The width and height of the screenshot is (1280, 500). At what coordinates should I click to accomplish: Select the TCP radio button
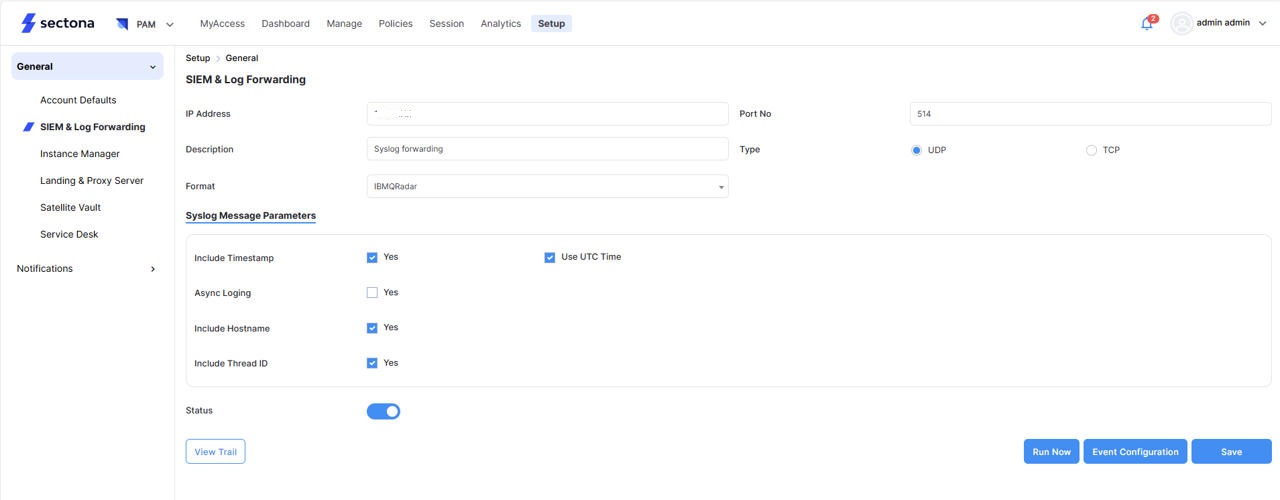[x=1091, y=151]
